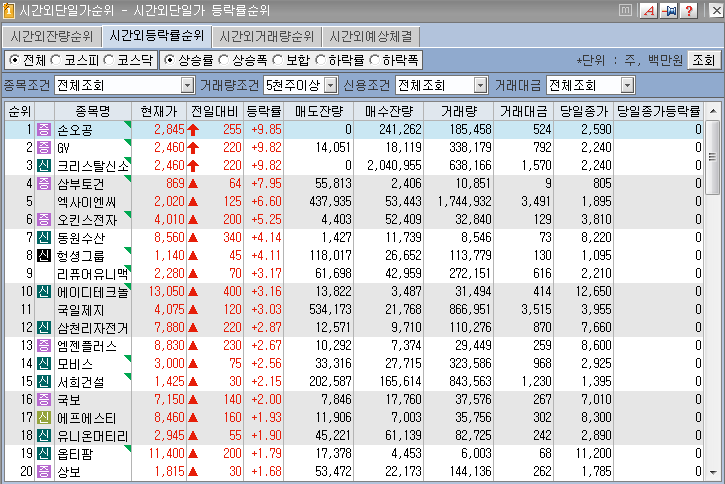
Task: Click 신 badge beside 옵티팜
Action: pyautogui.click(x=44, y=454)
